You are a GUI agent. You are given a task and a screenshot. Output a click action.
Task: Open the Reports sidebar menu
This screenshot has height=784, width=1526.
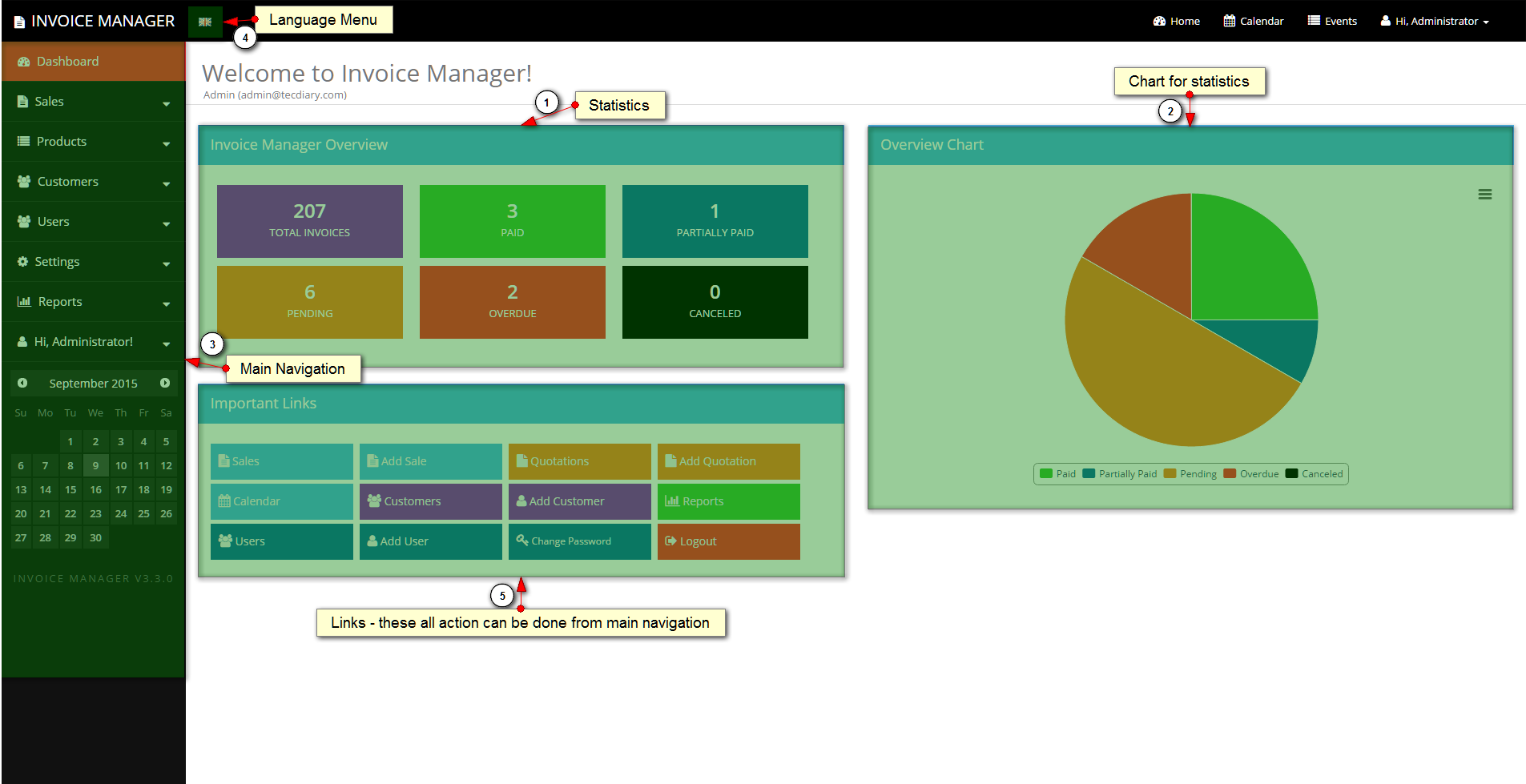94,302
